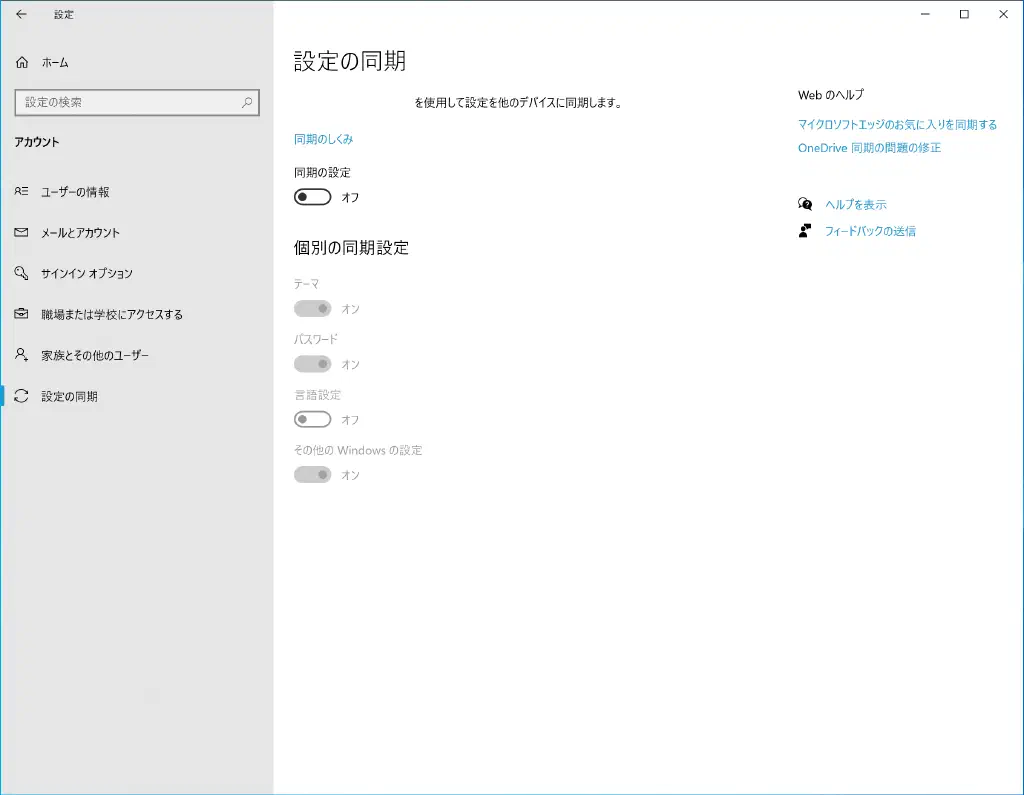Image resolution: width=1024 pixels, height=795 pixels.
Task: Click the 設定の検索 search field
Action: click(x=125, y=102)
